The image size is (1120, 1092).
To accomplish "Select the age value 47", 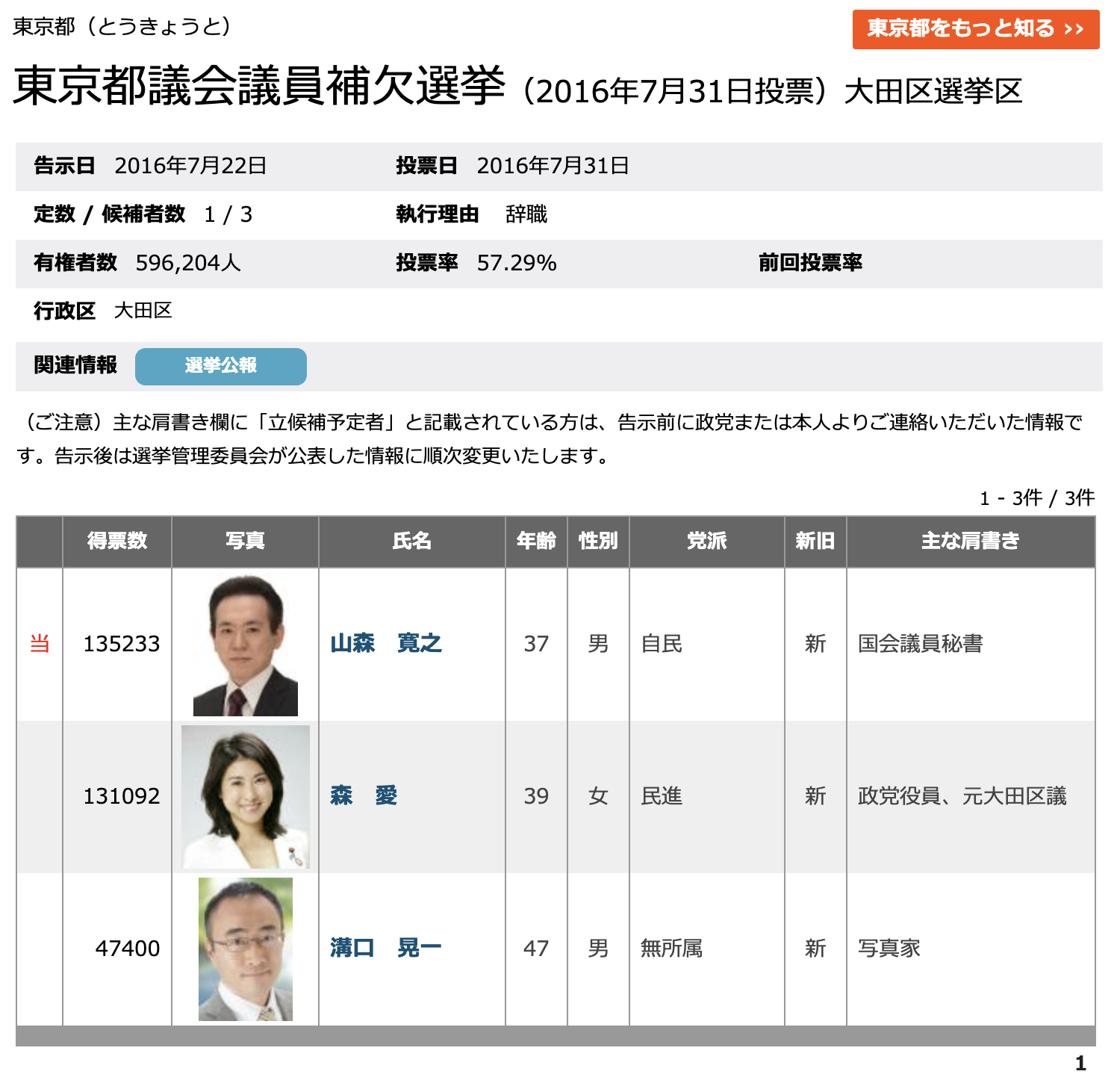I will click(536, 949).
